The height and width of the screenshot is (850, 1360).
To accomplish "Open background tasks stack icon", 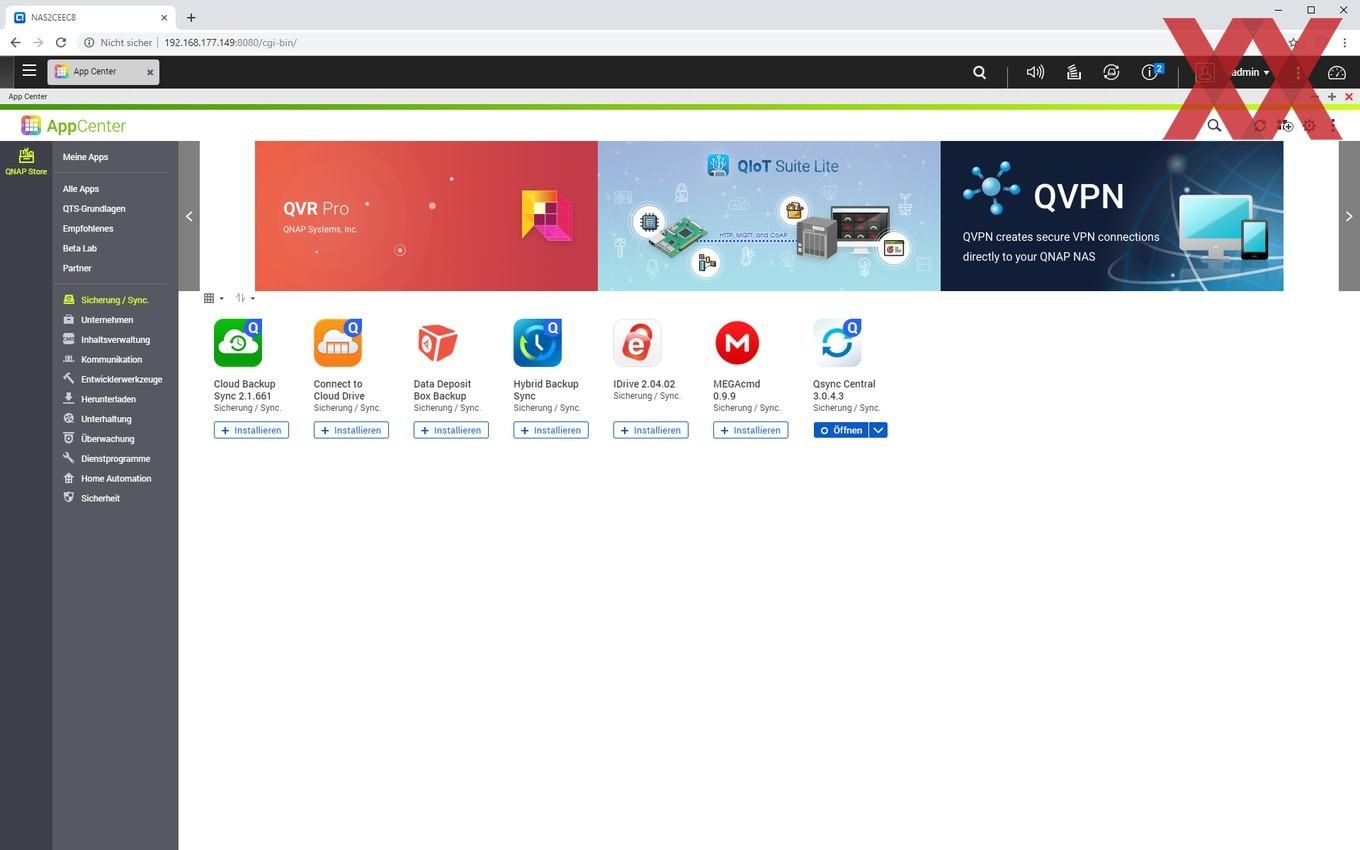I will click(x=1073, y=72).
